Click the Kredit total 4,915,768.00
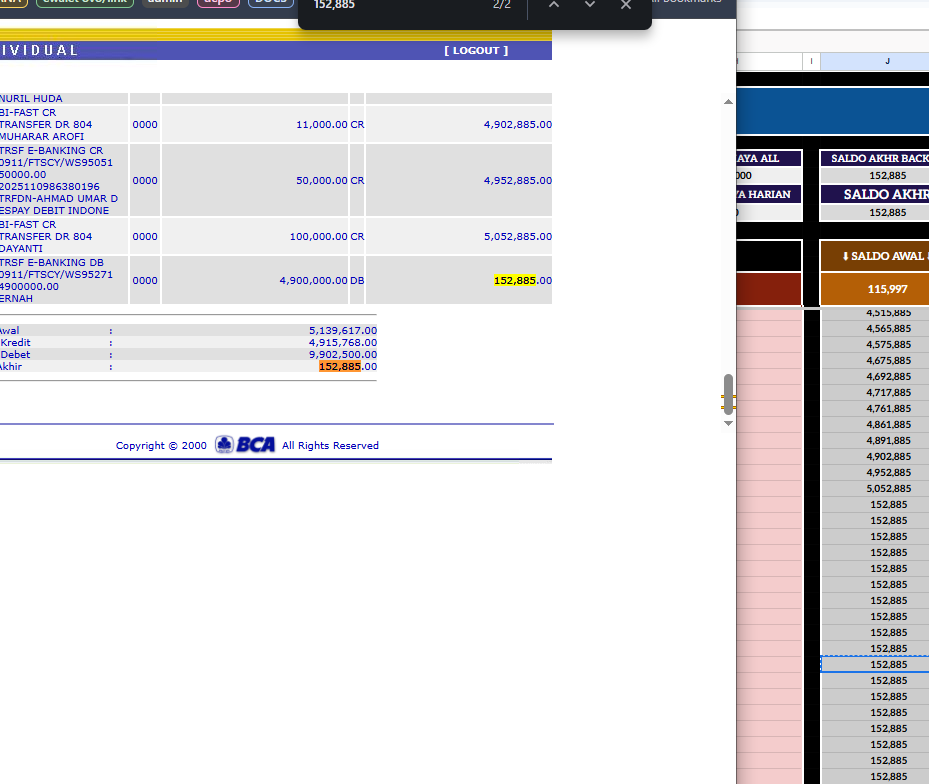 (x=342, y=343)
